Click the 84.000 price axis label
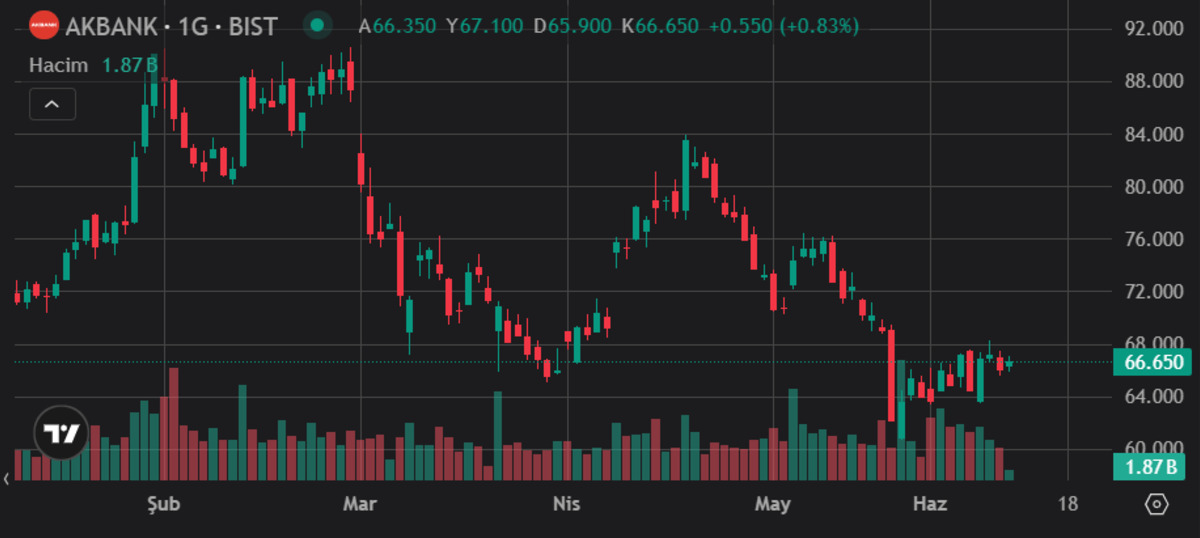The image size is (1200, 538). click(x=1155, y=134)
